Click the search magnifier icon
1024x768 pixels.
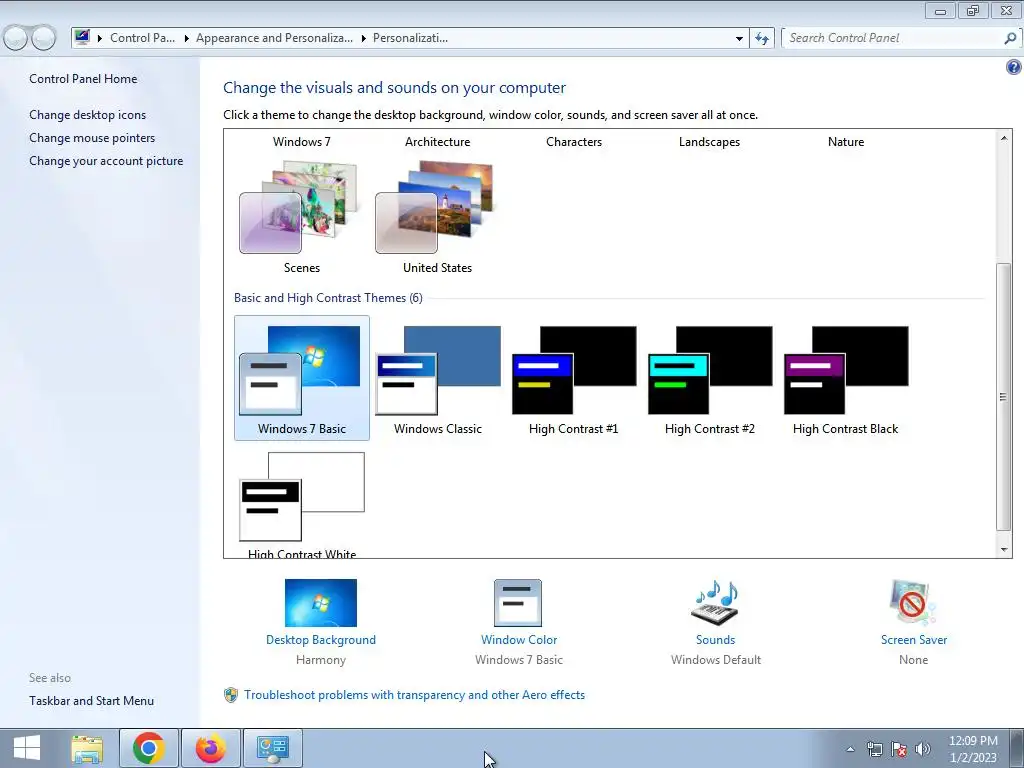coord(1010,38)
